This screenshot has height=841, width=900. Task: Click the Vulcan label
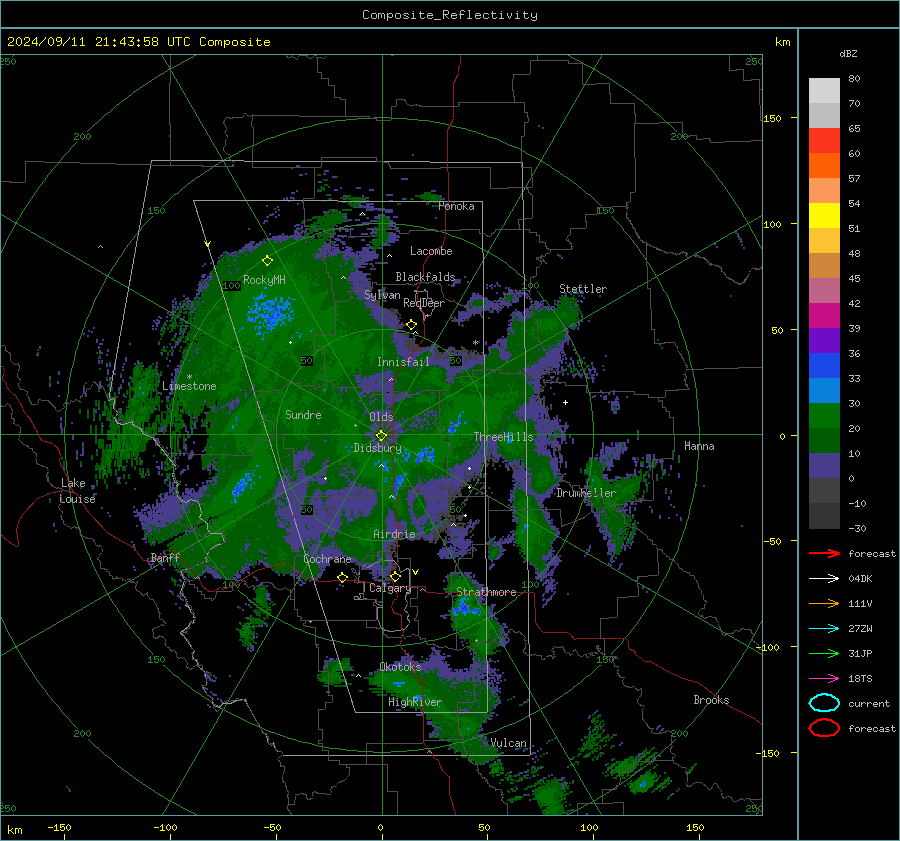508,743
